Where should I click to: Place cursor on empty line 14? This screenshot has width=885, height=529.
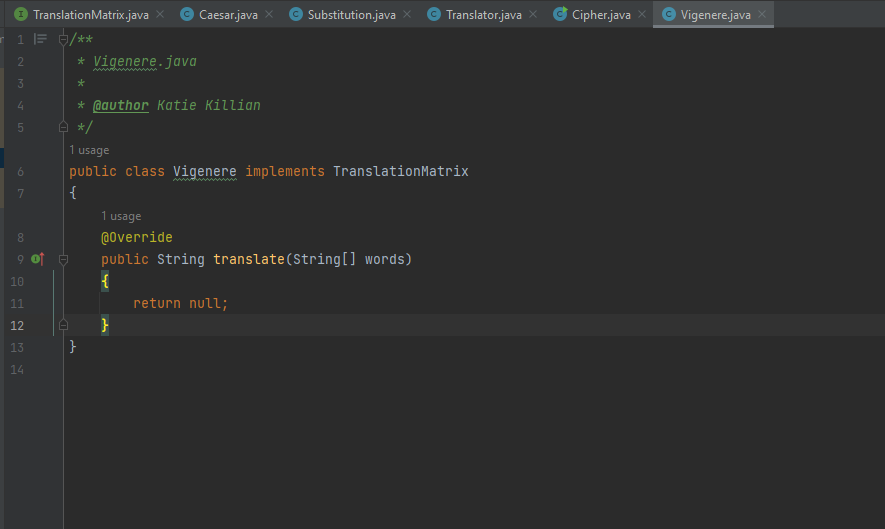pyautogui.click(x=474, y=370)
